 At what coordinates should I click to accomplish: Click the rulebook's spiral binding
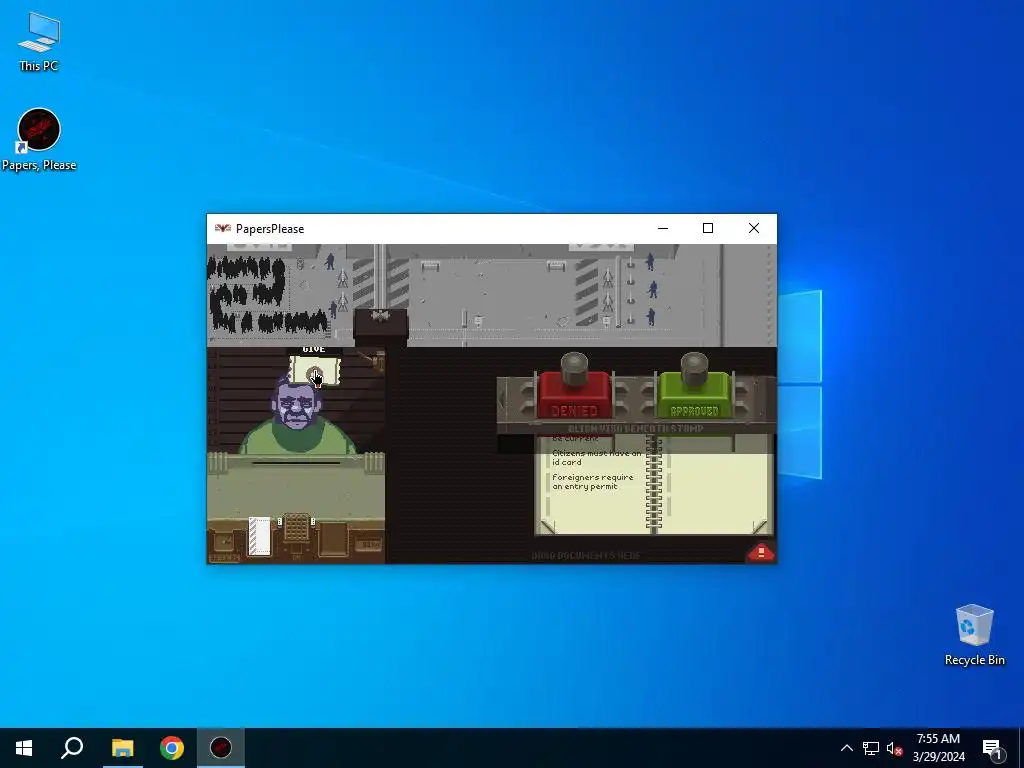click(654, 483)
